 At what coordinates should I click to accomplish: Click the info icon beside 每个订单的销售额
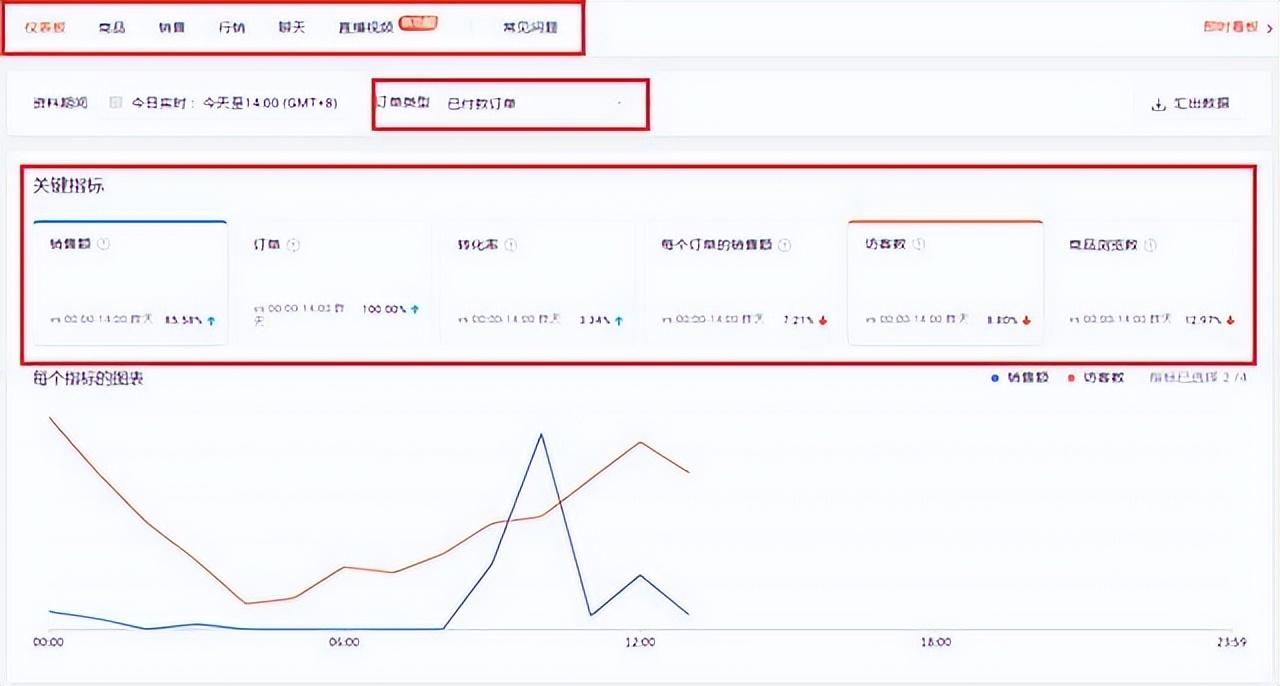pyautogui.click(x=784, y=245)
